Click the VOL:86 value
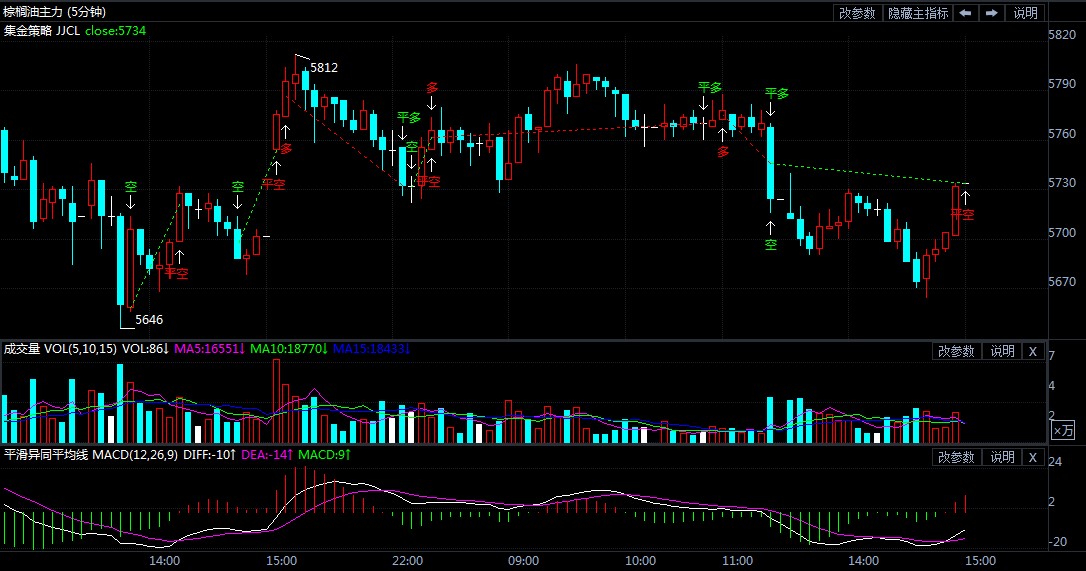This screenshot has width=1086, height=571. point(145,349)
